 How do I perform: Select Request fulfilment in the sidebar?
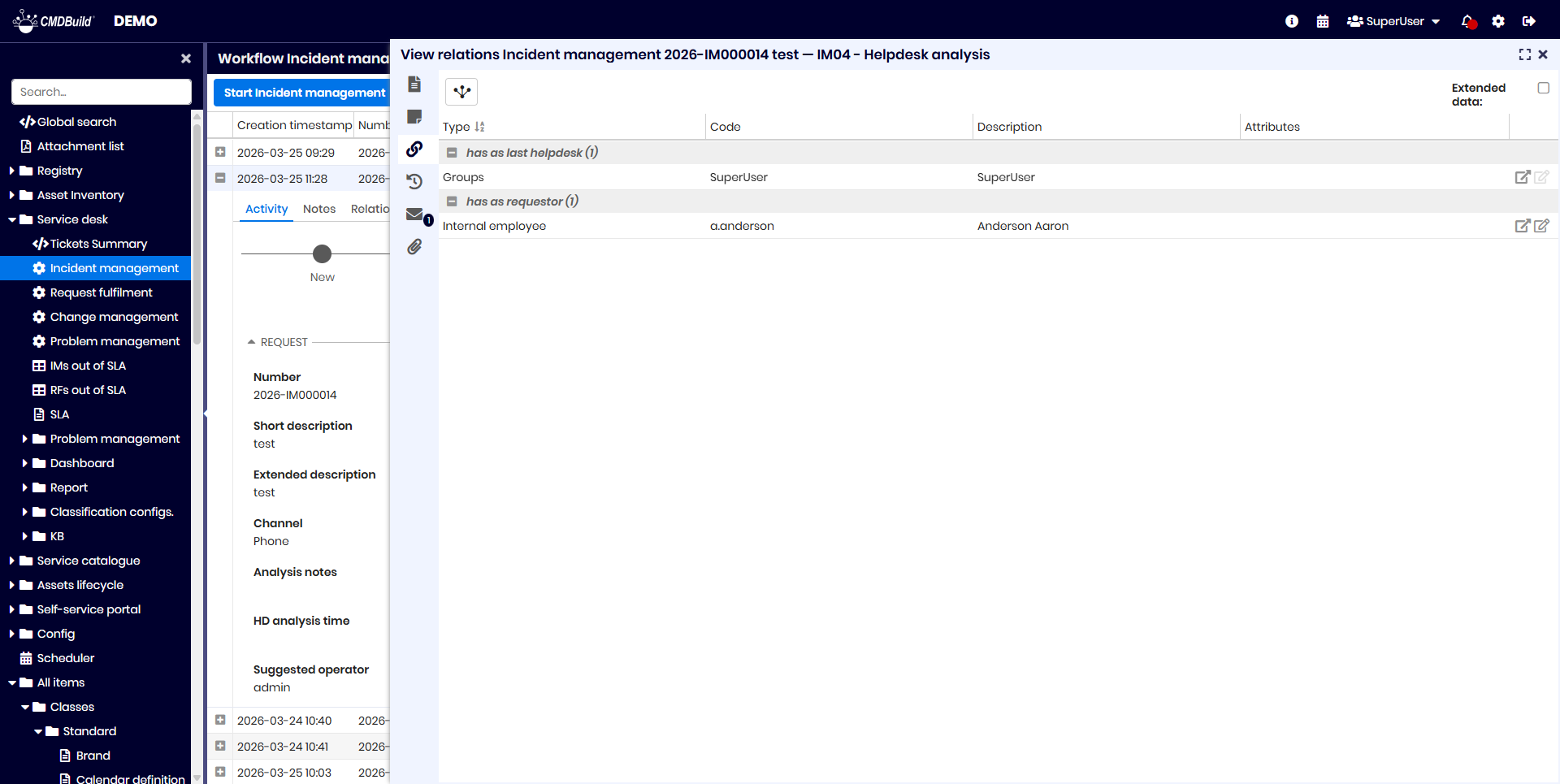[101, 292]
